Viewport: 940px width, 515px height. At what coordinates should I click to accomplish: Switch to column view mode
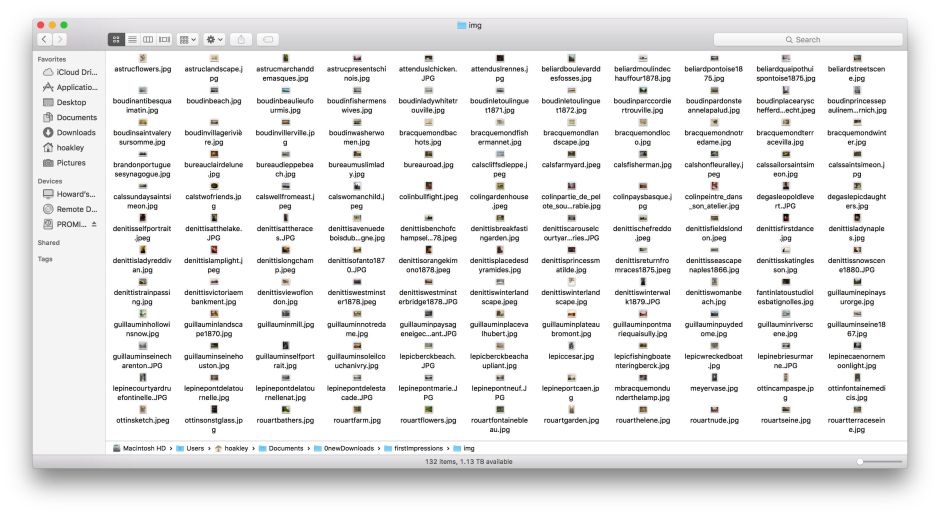pyautogui.click(x=148, y=39)
